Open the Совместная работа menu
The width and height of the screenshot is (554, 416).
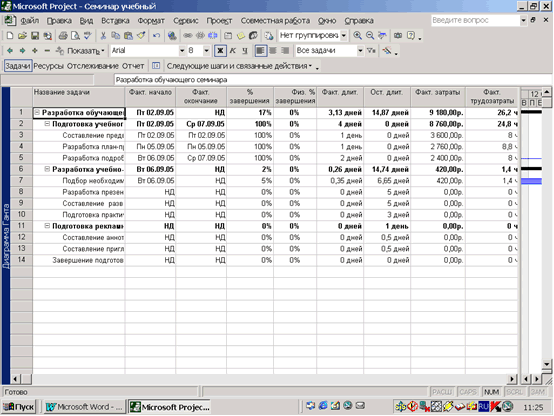(275, 21)
